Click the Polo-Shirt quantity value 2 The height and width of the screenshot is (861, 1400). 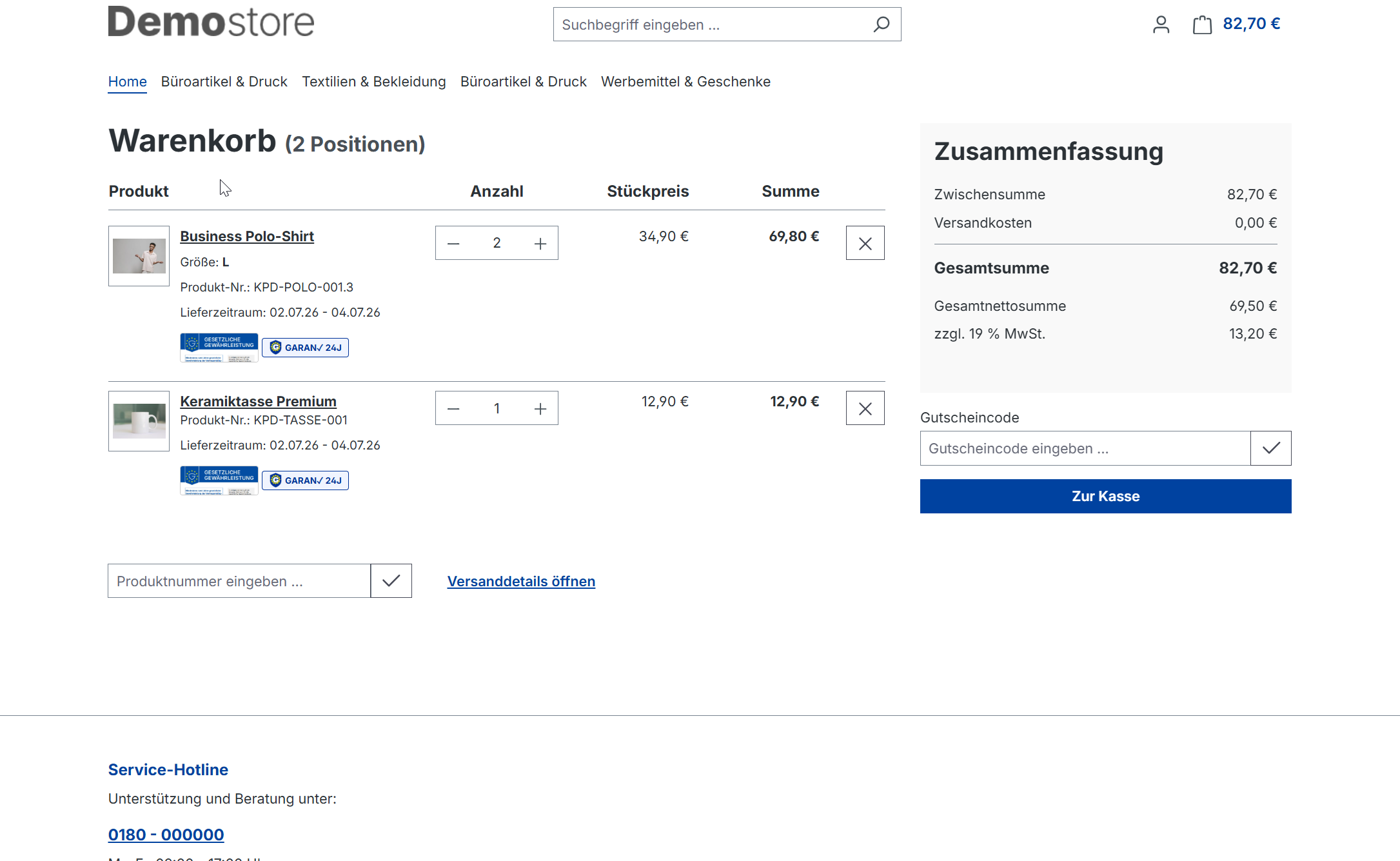497,243
